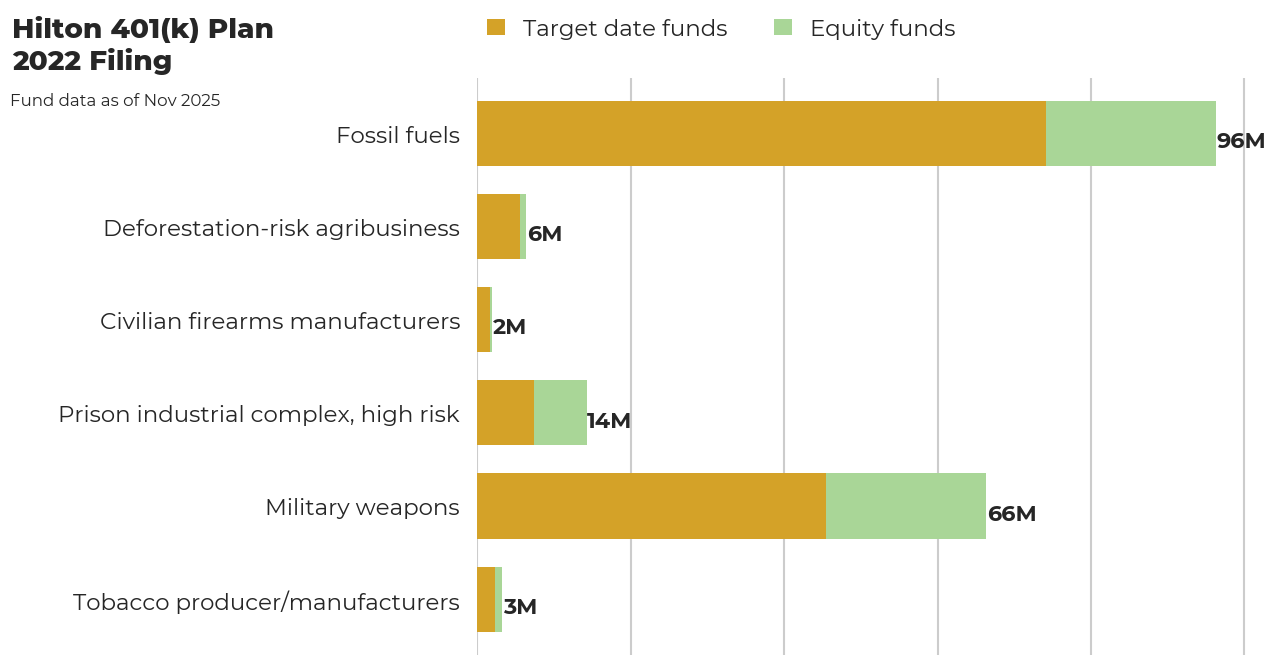Click the 66M value label

pos(1012,513)
